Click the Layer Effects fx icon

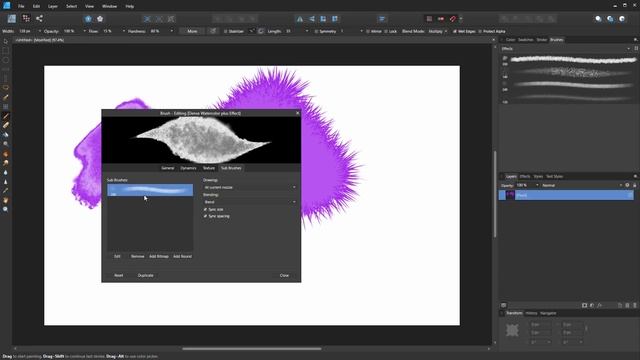click(x=599, y=305)
